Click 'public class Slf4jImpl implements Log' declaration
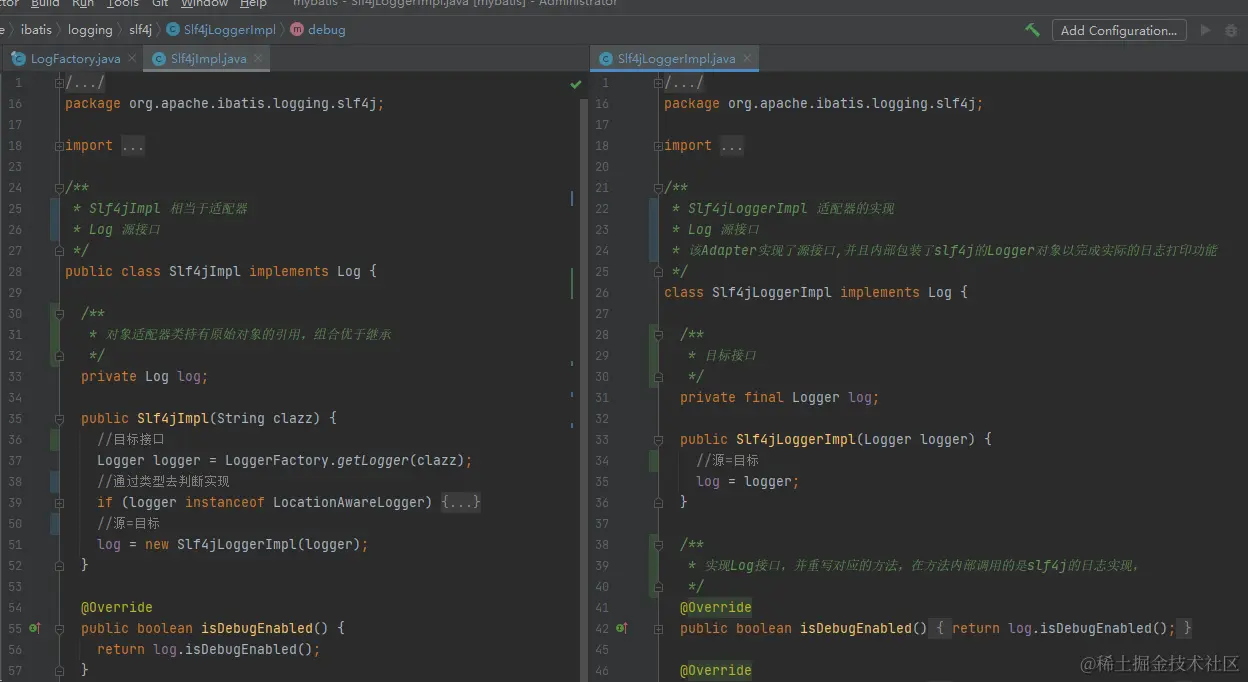The height and width of the screenshot is (682, 1248). pos(213,271)
